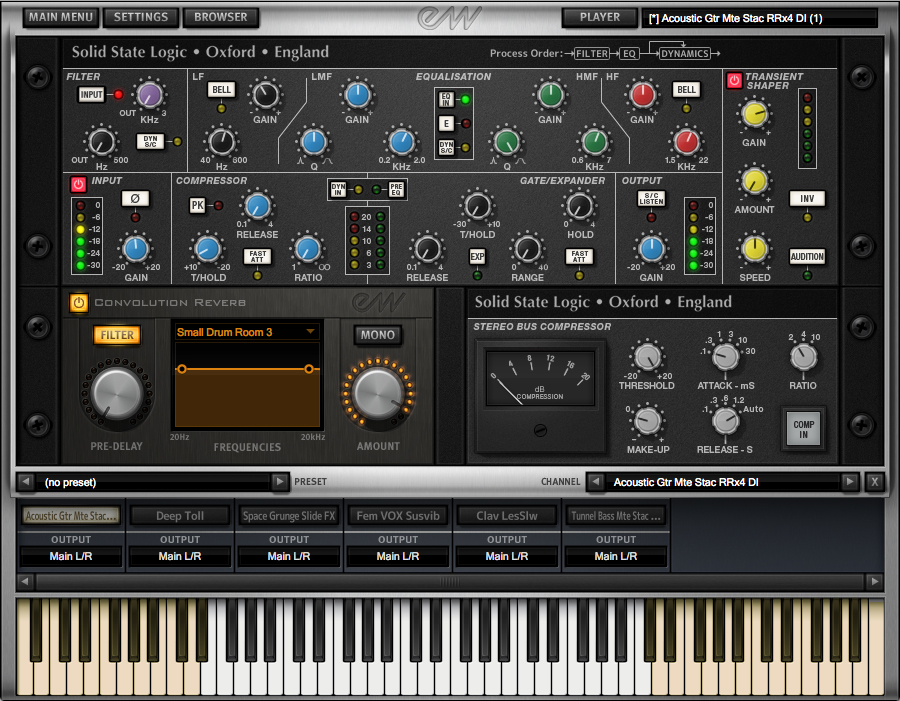900x701 pixels.
Task: Click the EQ box in Process Order
Action: pos(629,53)
